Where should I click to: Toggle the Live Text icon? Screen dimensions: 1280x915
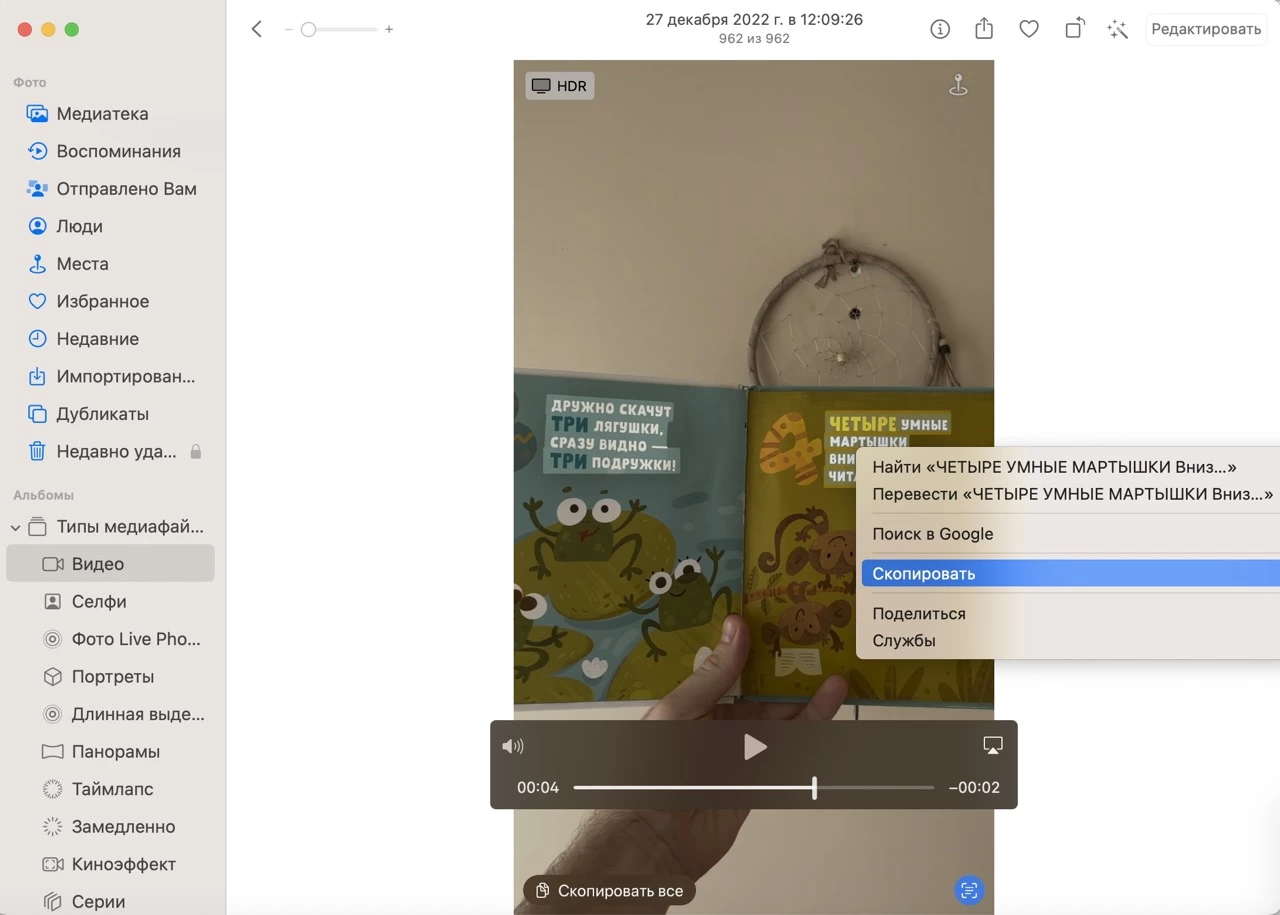pyautogui.click(x=968, y=890)
